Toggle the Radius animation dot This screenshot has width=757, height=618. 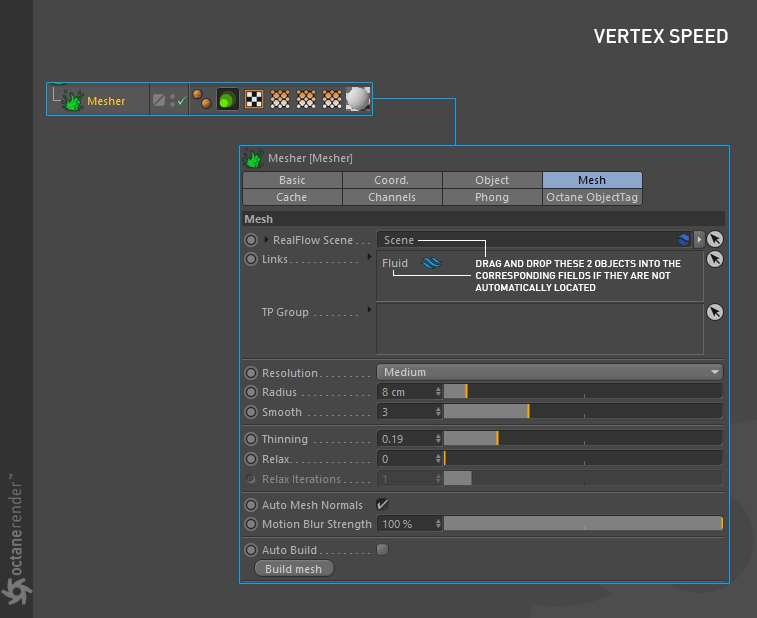[x=251, y=392]
